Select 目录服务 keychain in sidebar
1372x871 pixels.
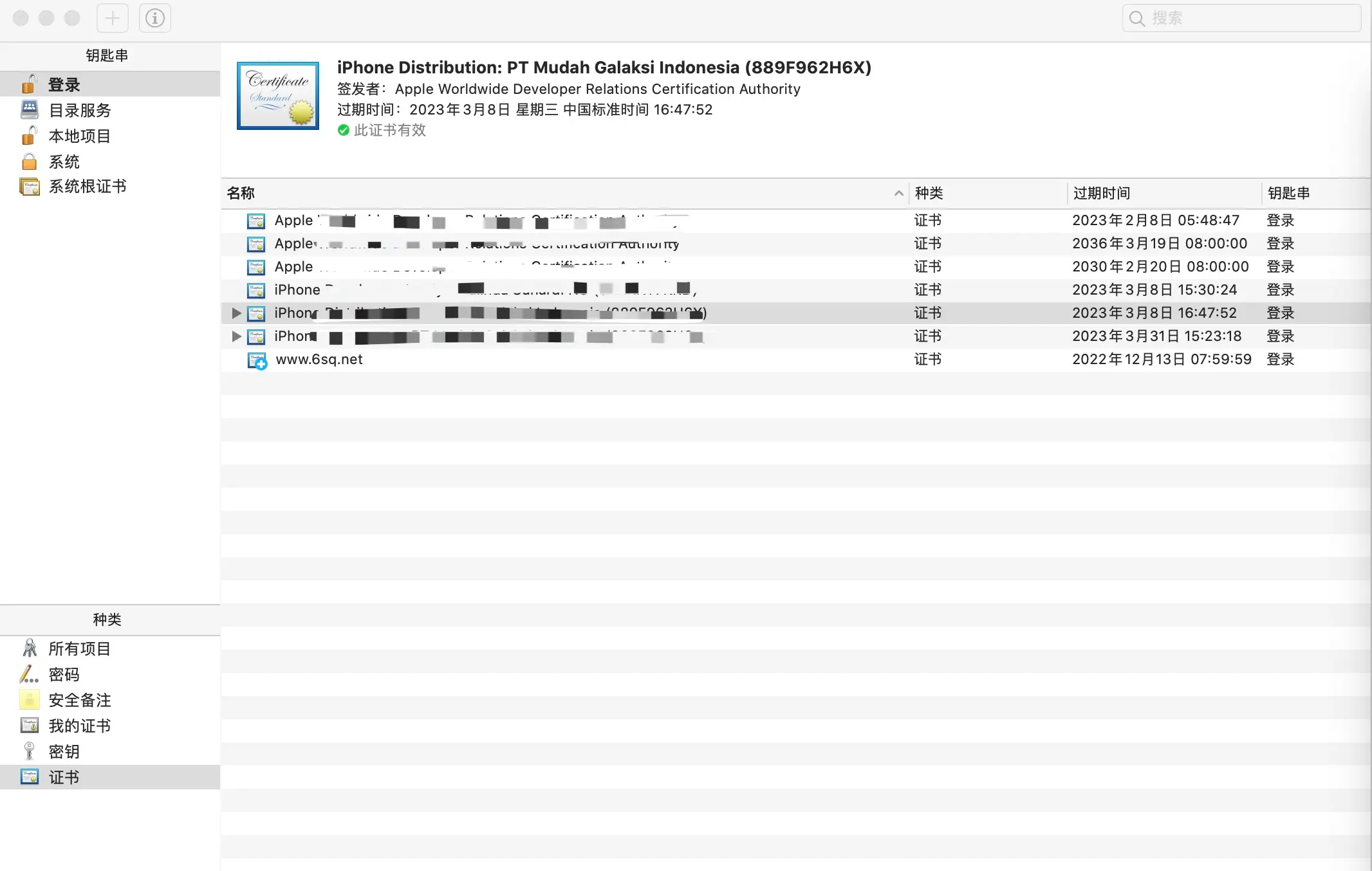(x=79, y=110)
